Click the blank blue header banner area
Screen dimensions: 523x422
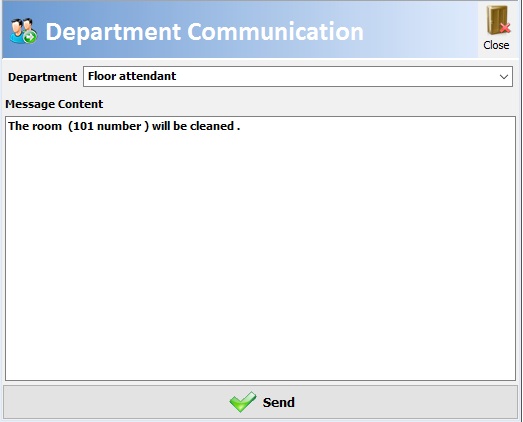[x=420, y=32]
